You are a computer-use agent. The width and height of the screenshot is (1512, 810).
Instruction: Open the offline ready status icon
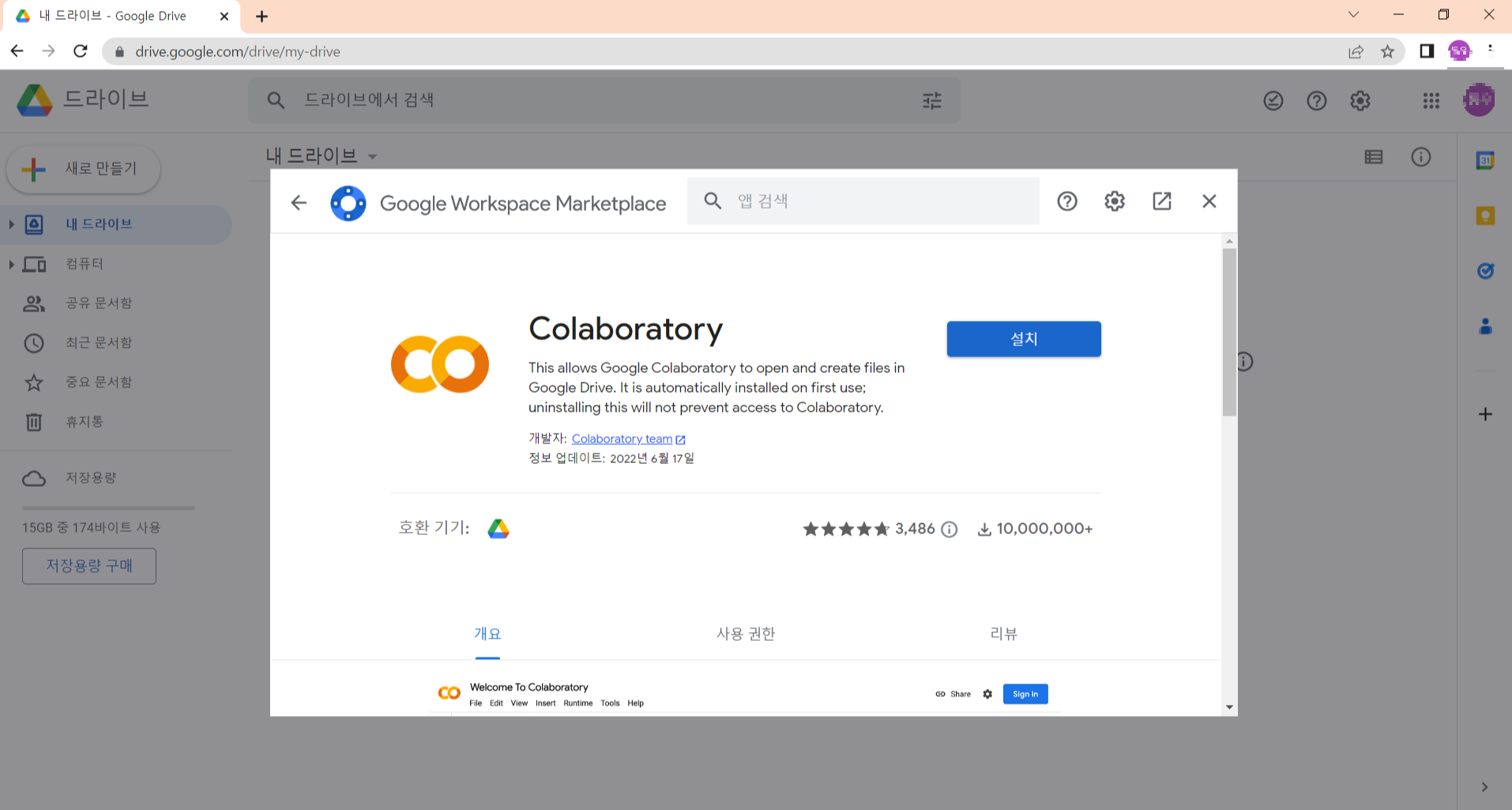[1273, 100]
